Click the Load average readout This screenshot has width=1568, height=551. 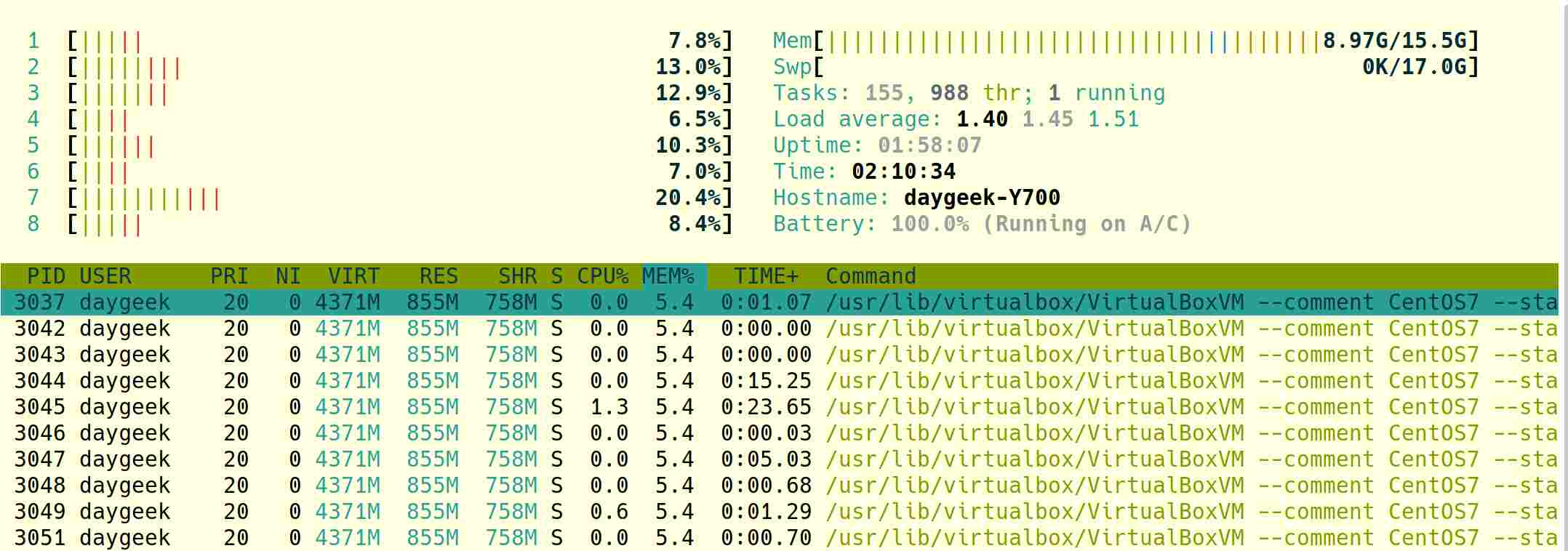click(956, 119)
